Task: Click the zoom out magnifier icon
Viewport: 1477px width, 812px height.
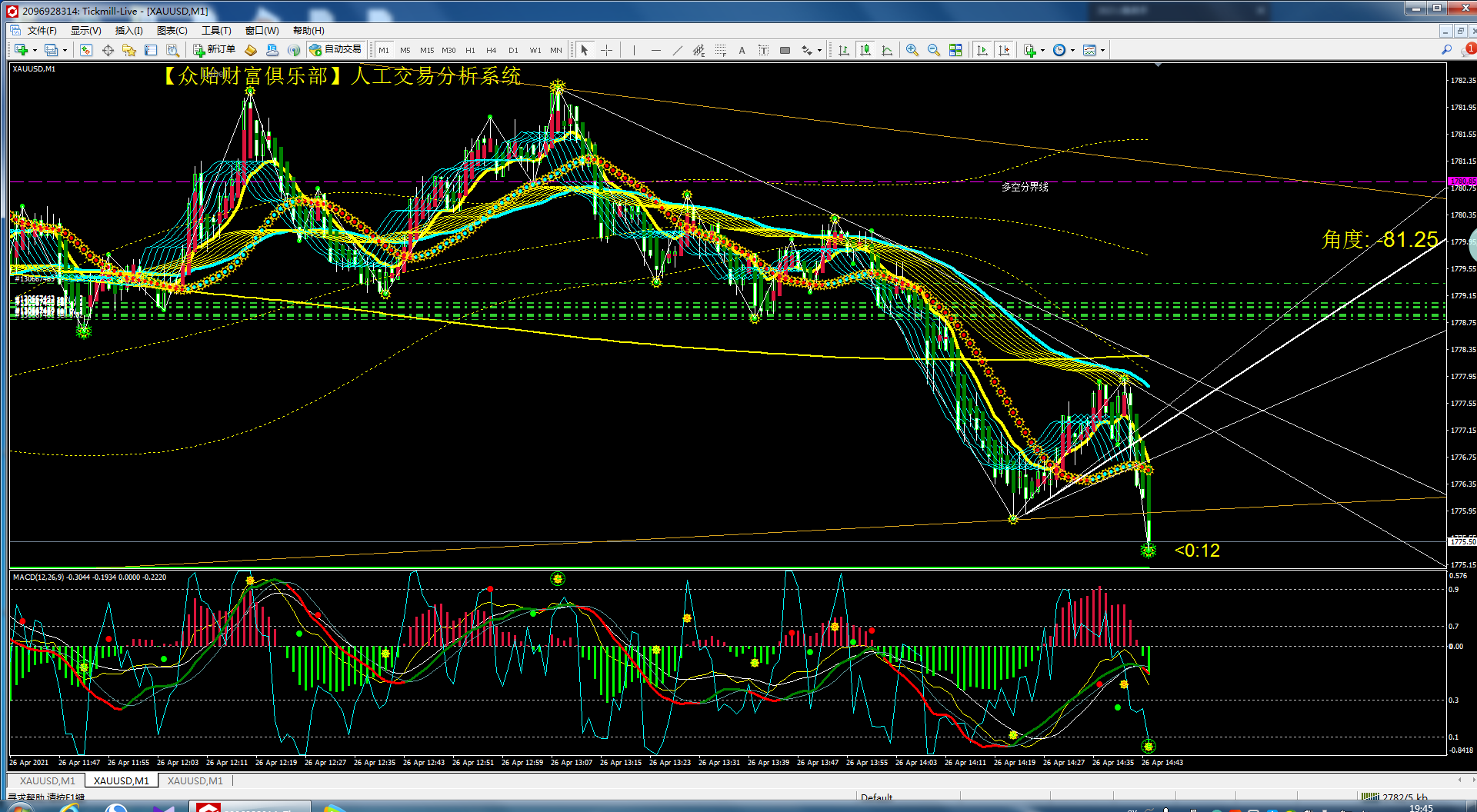Action: pos(934,50)
